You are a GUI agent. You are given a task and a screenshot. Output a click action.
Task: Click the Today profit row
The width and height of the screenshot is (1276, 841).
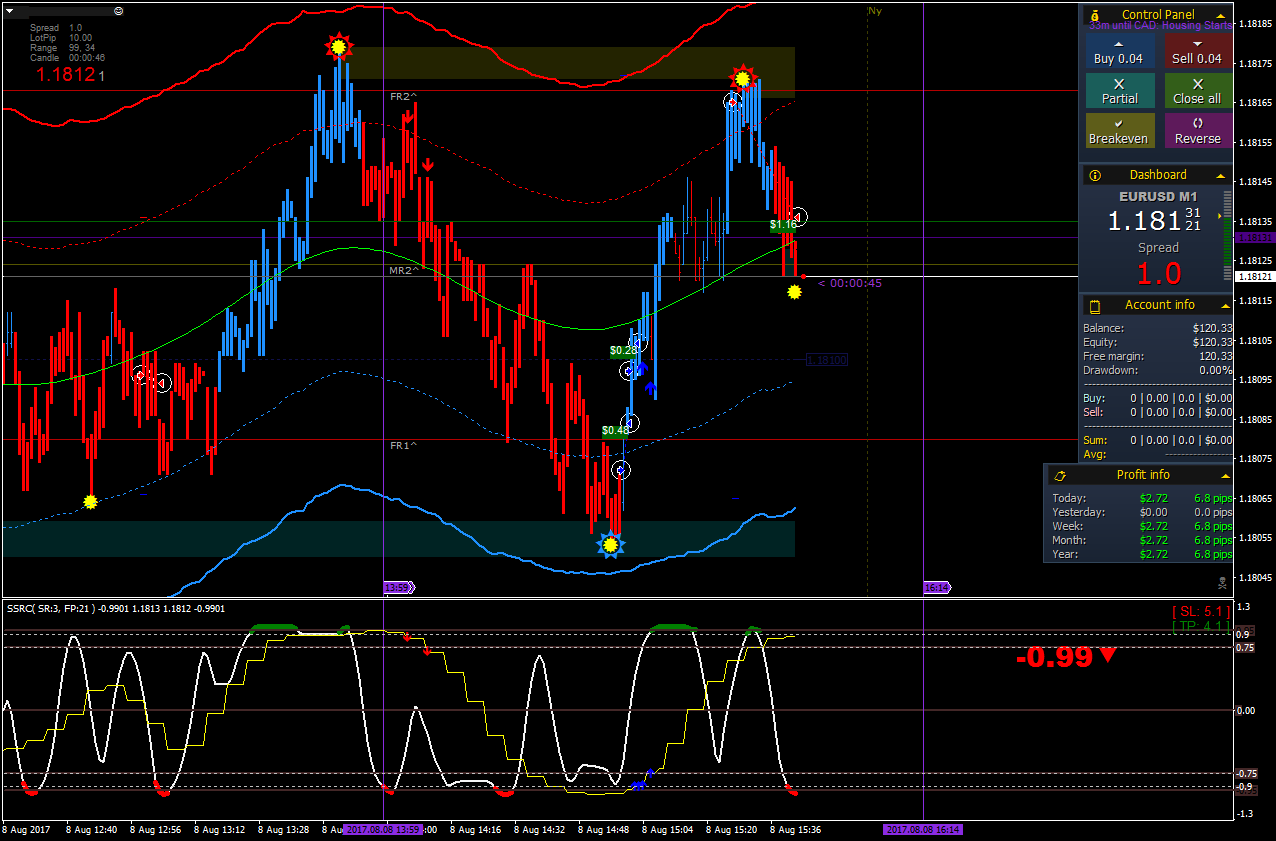pos(1141,498)
